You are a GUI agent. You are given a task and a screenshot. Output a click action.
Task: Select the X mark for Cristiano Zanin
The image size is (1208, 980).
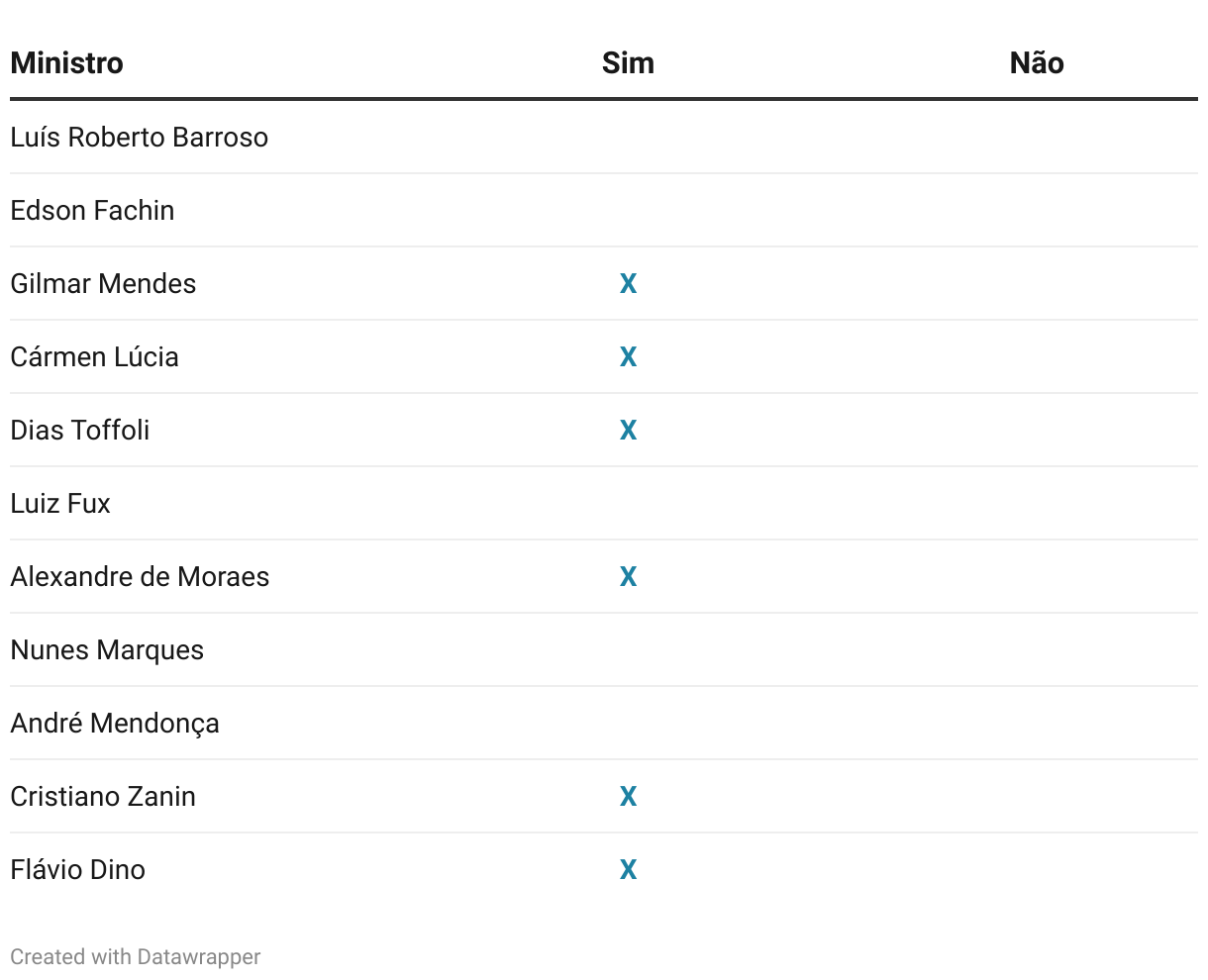pos(628,797)
